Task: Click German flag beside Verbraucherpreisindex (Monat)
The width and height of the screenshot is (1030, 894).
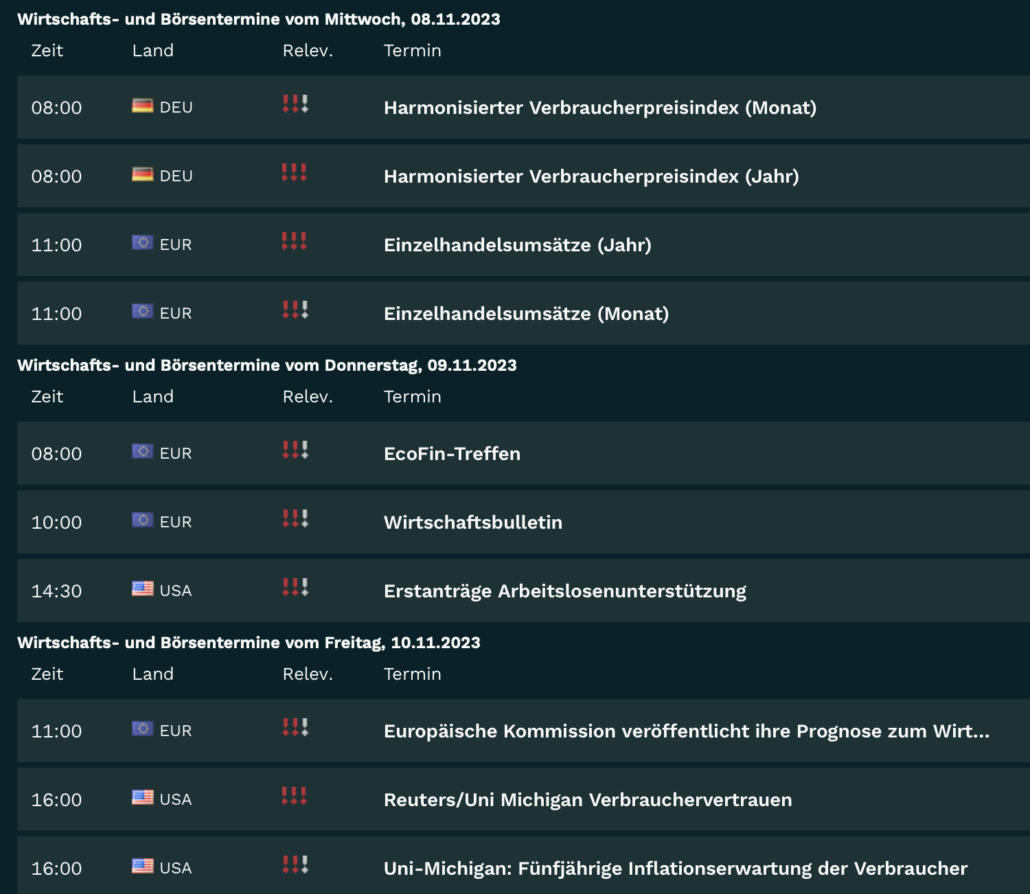Action: [143, 105]
